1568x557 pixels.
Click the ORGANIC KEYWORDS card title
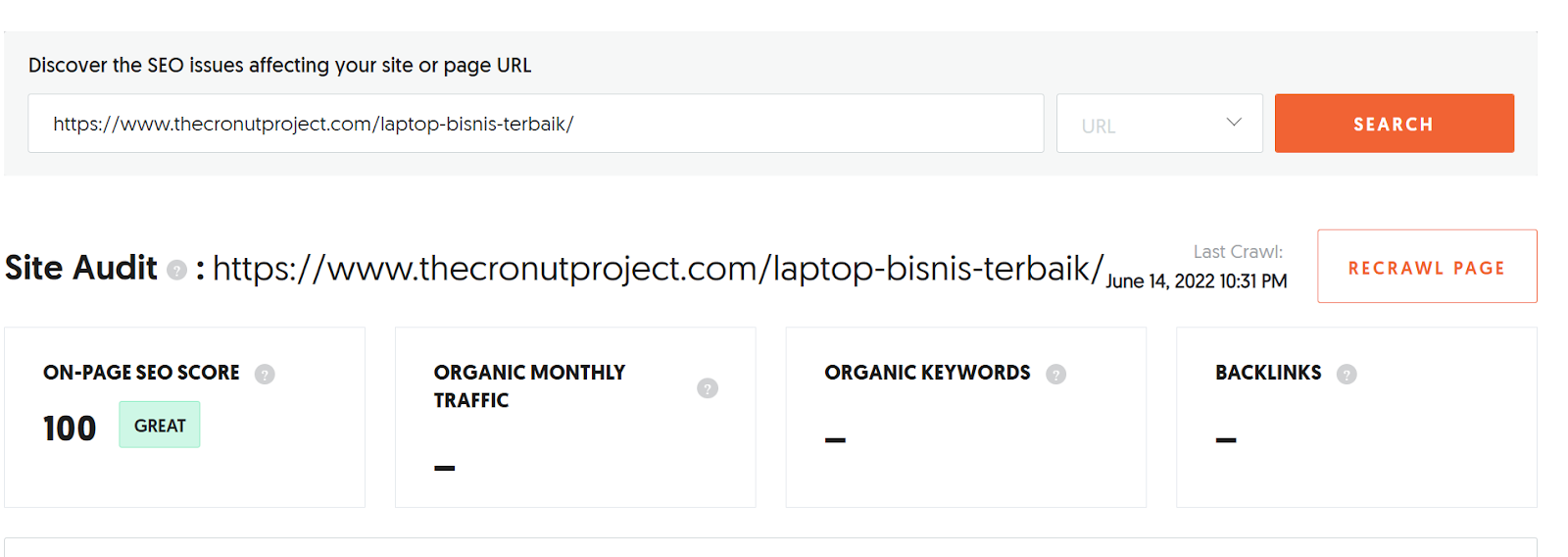[x=927, y=373]
